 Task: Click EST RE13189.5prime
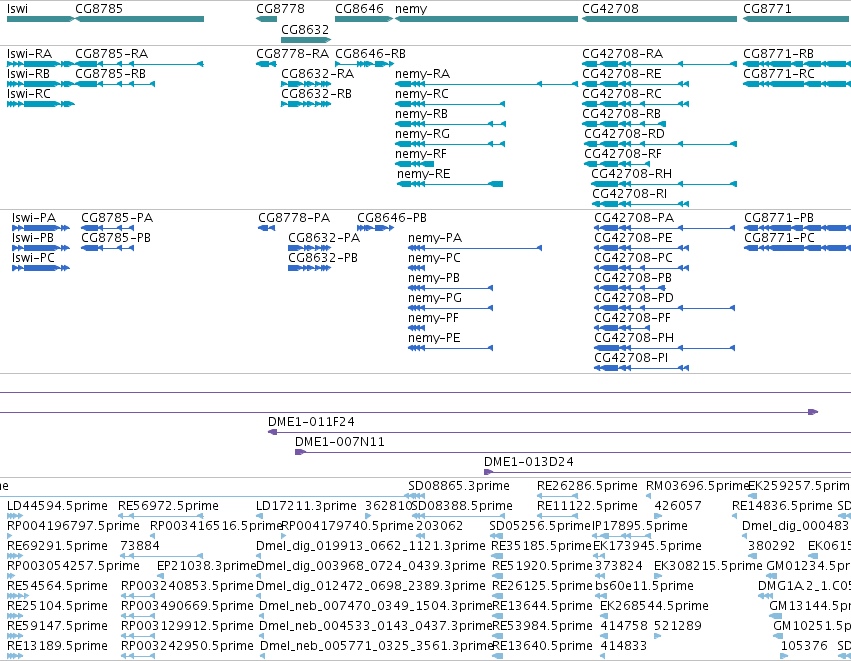15,656
